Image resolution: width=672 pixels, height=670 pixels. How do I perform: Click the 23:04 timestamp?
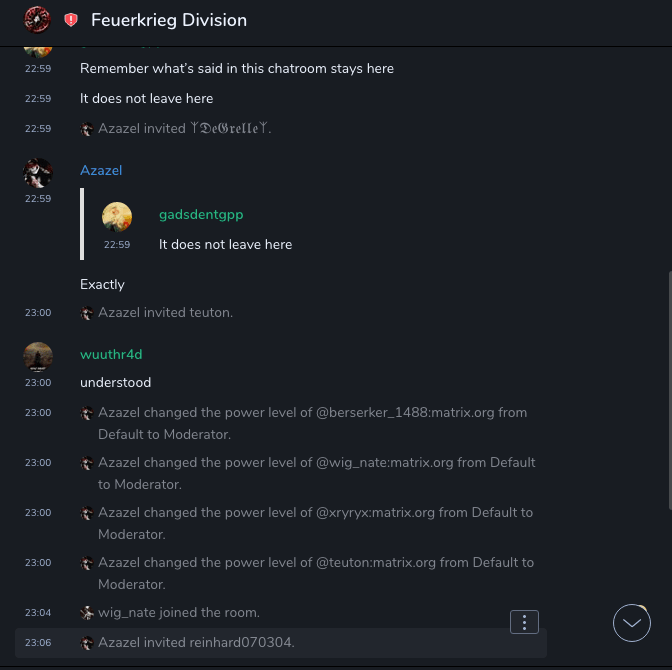(x=38, y=612)
